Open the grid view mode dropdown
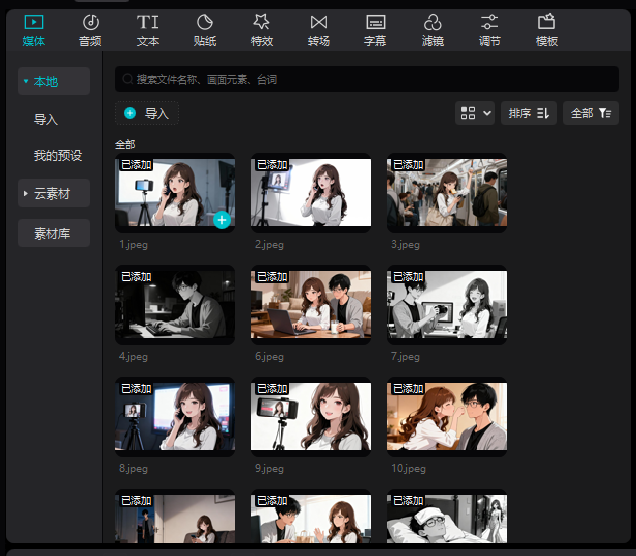Image resolution: width=636 pixels, height=556 pixels. [x=476, y=113]
